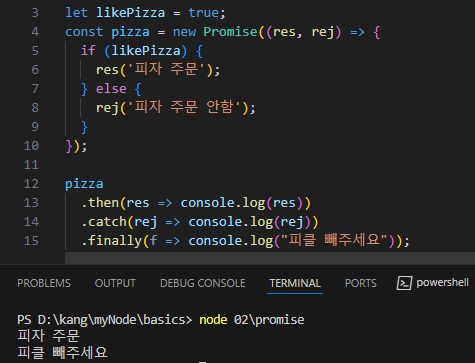Click the 'true' value on line 3
The image size is (475, 363).
[203, 13]
